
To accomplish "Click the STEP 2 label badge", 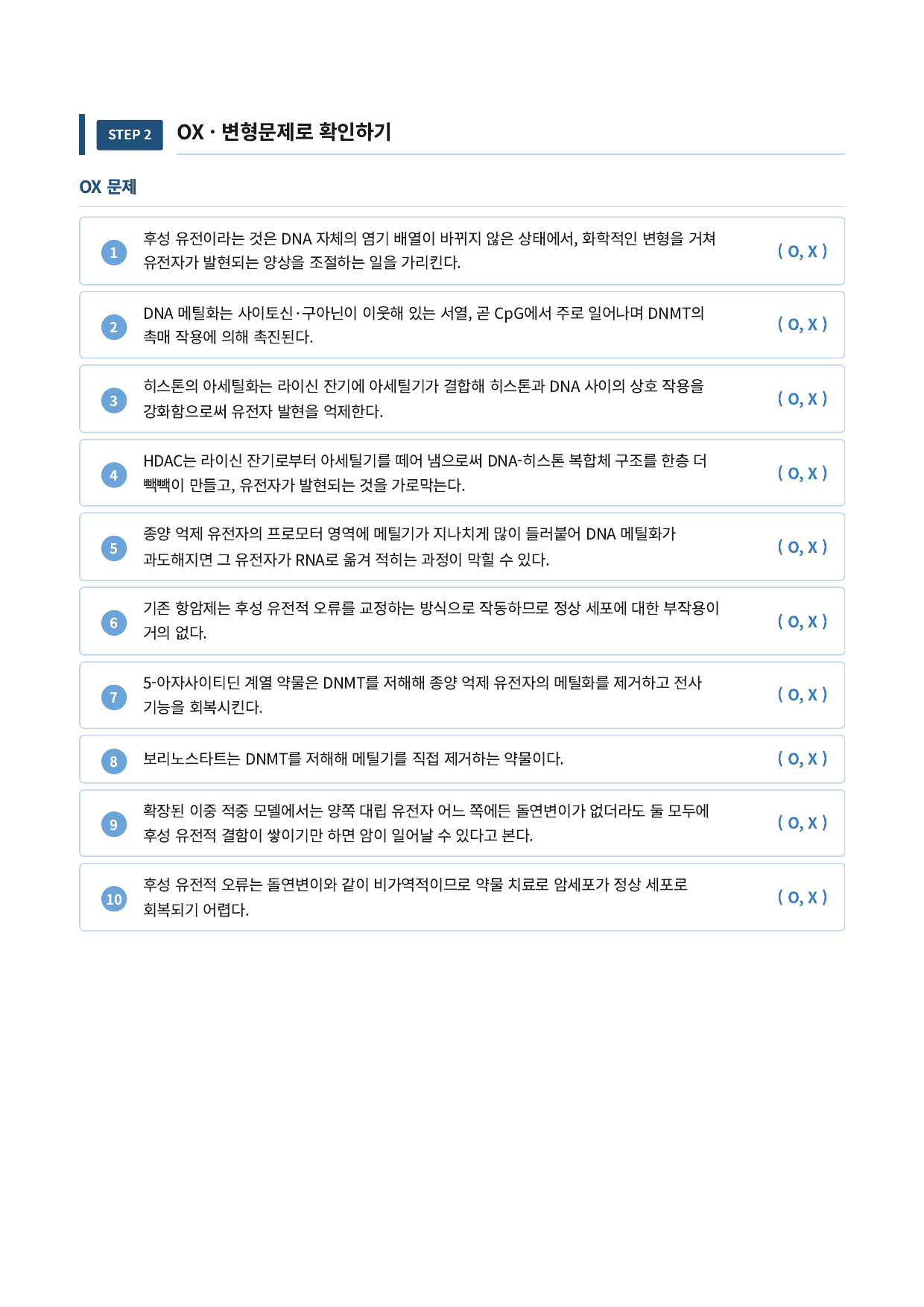I will coord(130,135).
